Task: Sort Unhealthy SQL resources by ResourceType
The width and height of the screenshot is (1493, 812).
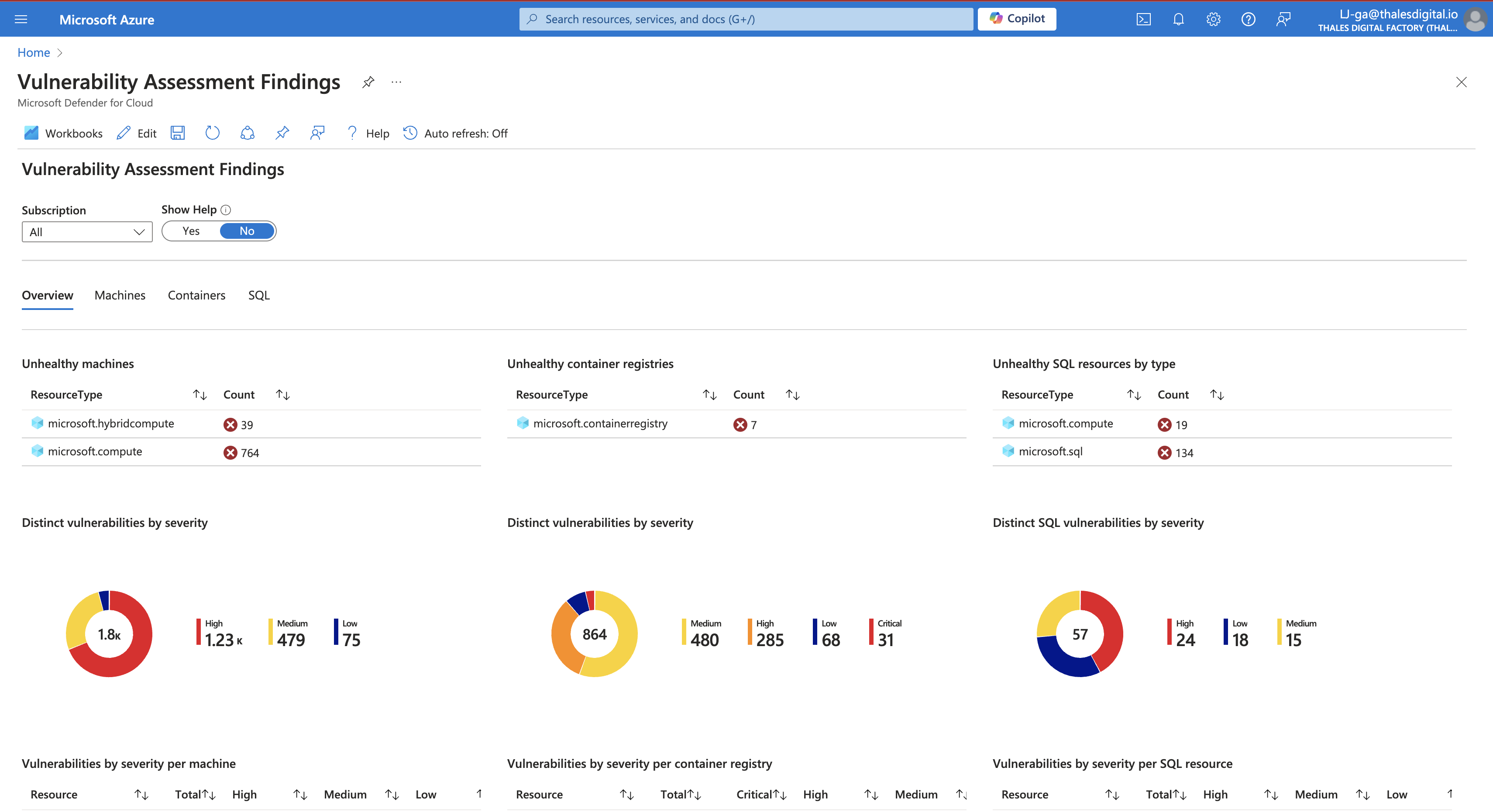Action: point(1134,395)
